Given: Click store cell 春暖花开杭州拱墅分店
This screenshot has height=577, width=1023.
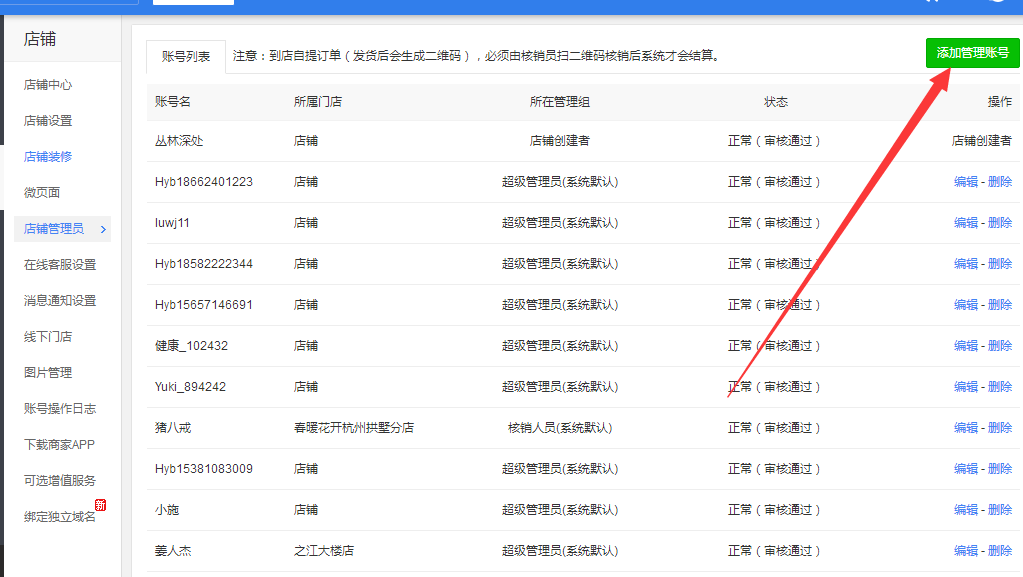Looking at the screenshot, I should coord(354,428).
